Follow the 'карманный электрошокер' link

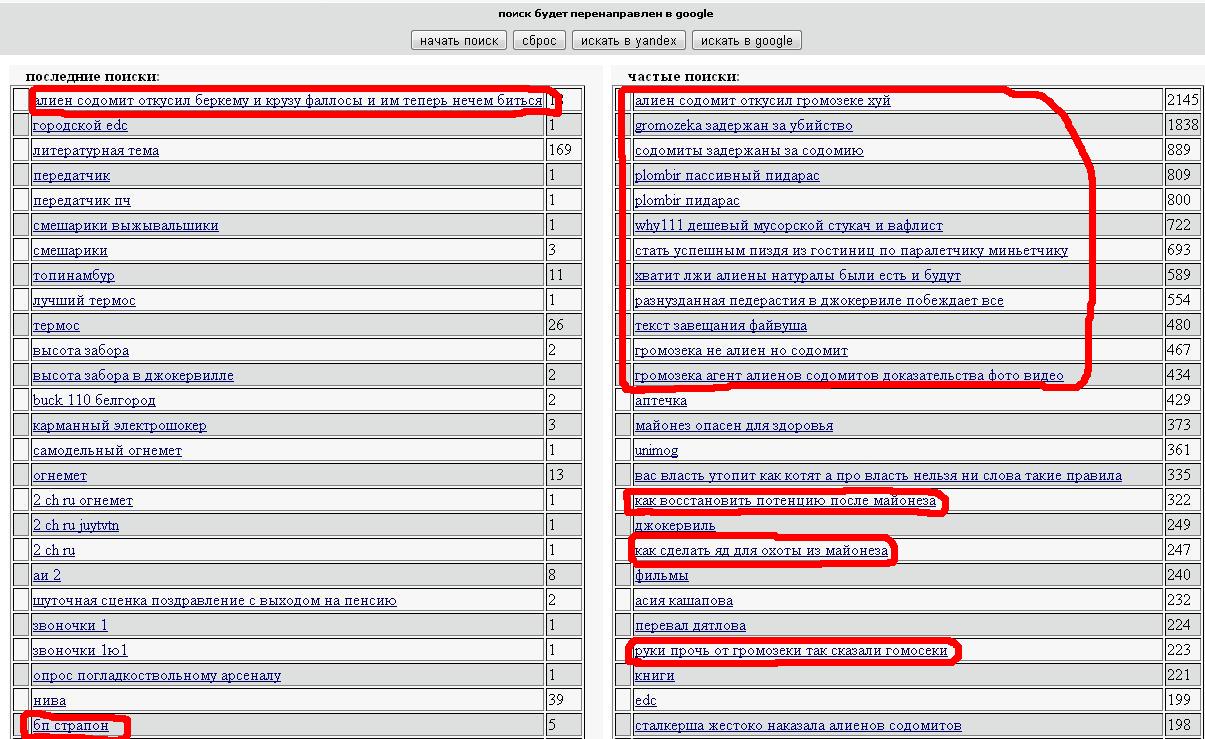click(x=120, y=426)
